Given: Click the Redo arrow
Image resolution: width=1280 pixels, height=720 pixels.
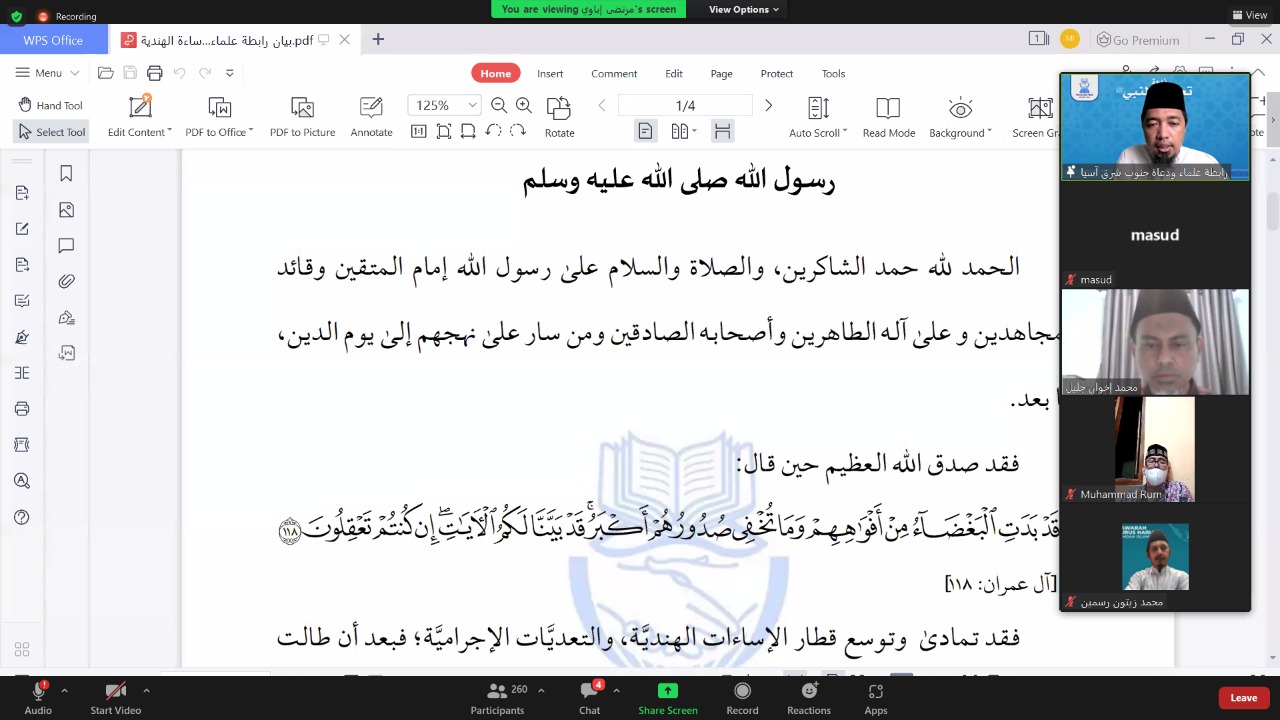Looking at the screenshot, I should pos(205,73).
